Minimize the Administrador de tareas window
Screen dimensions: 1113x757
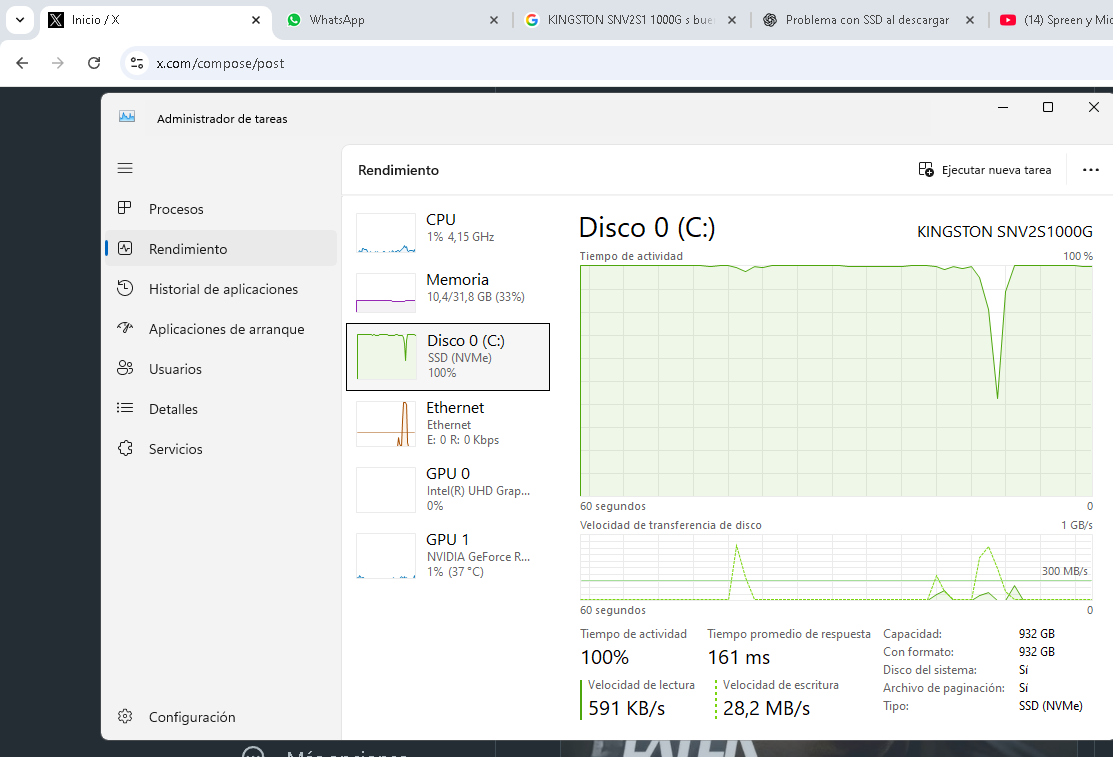1002,107
